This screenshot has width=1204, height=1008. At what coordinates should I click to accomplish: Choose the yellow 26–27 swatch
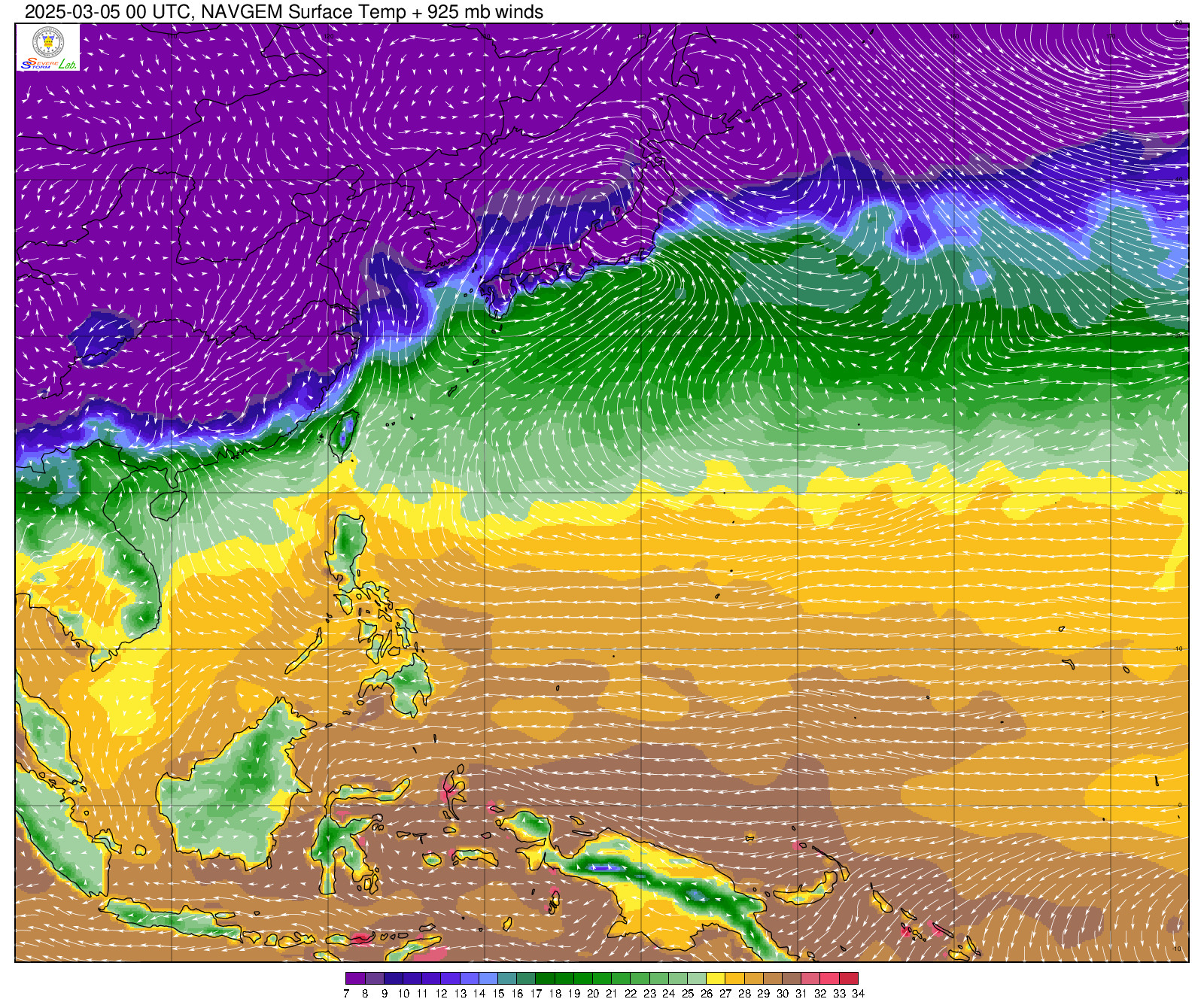pyautogui.click(x=716, y=979)
